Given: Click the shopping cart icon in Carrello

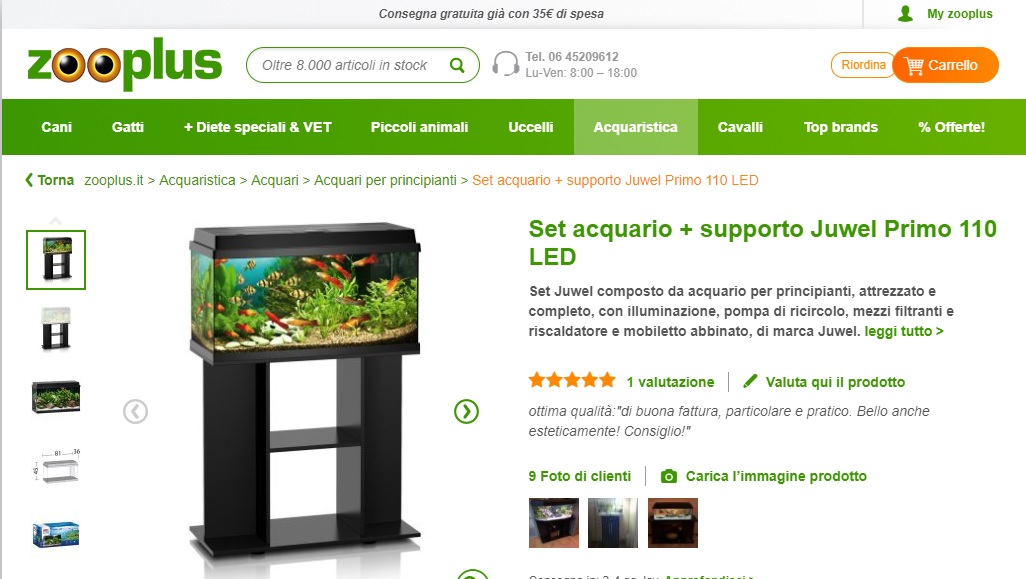Looking at the screenshot, I should [x=913, y=65].
